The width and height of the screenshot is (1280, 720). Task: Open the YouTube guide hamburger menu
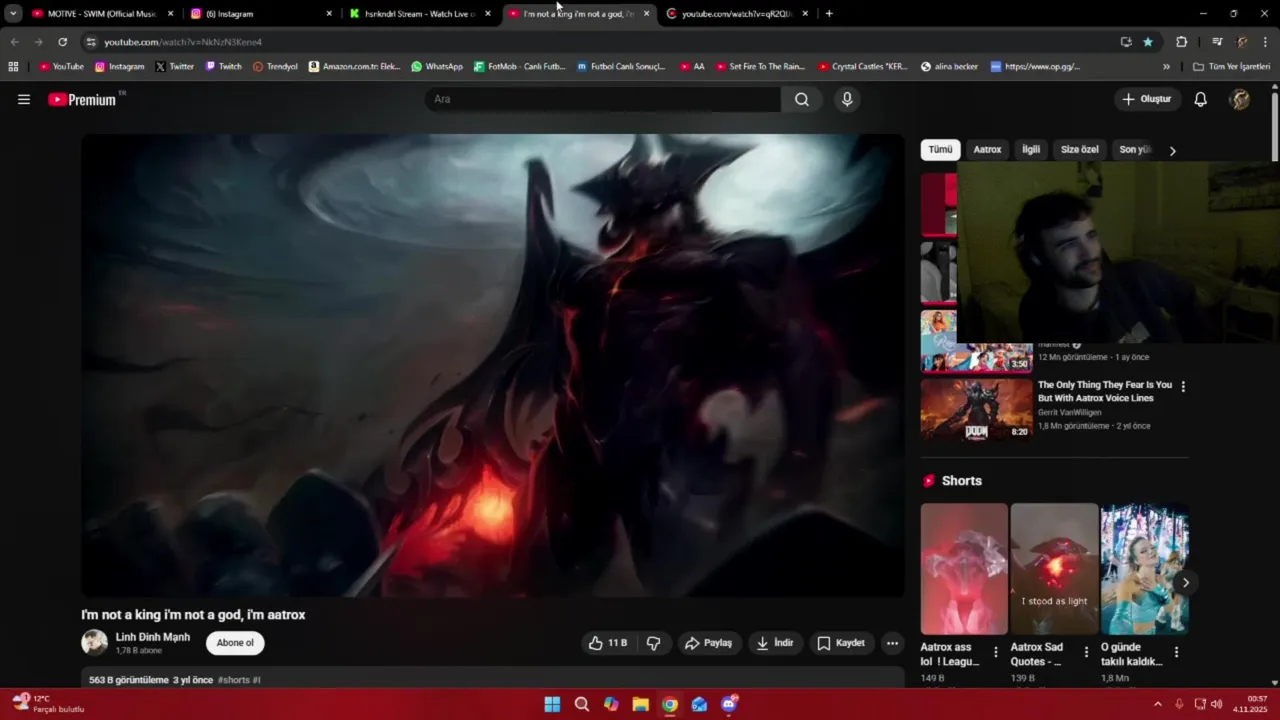click(x=24, y=99)
